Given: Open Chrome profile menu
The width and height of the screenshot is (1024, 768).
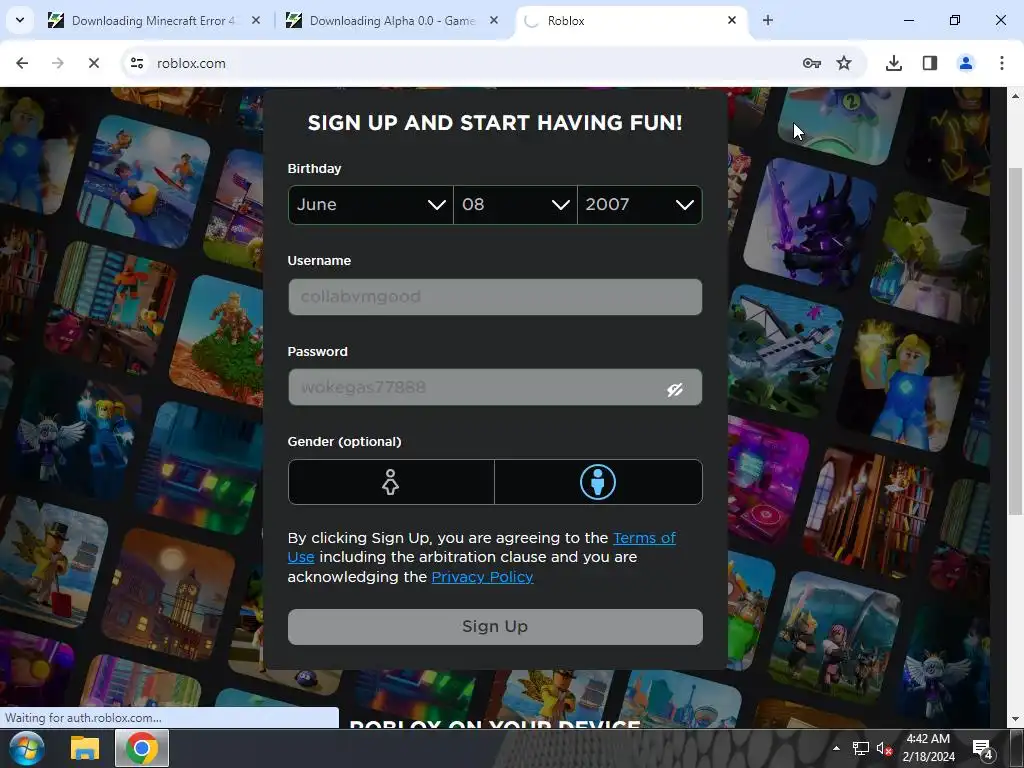Looking at the screenshot, I should point(966,63).
